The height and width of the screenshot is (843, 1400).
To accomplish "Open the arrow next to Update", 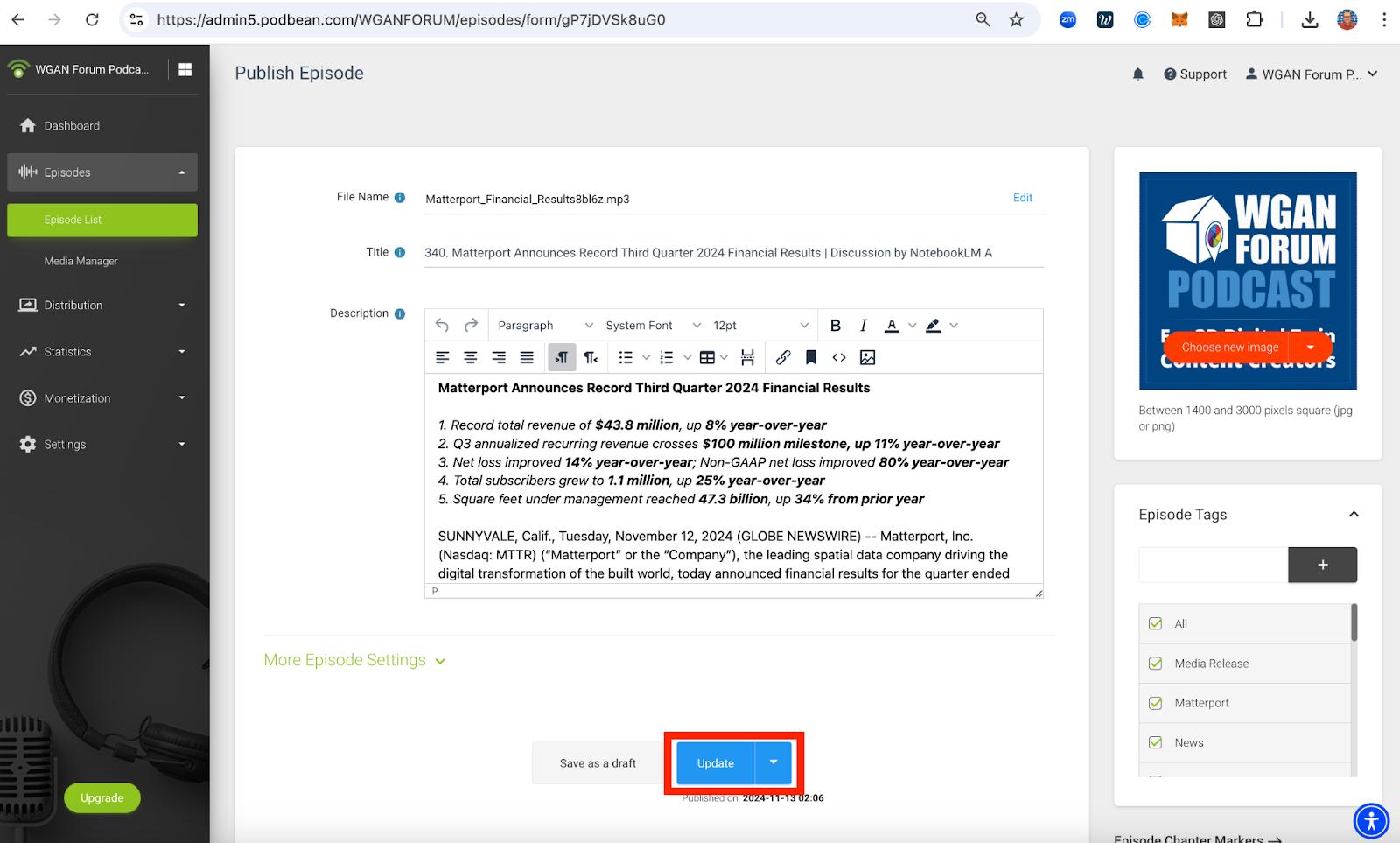I will pyautogui.click(x=773, y=762).
